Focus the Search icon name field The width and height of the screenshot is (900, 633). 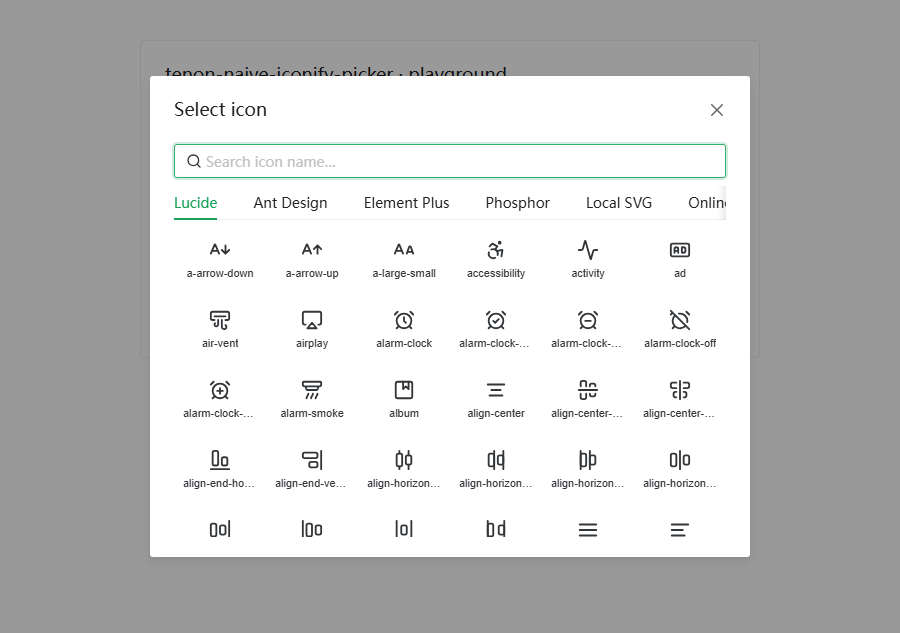click(x=450, y=161)
